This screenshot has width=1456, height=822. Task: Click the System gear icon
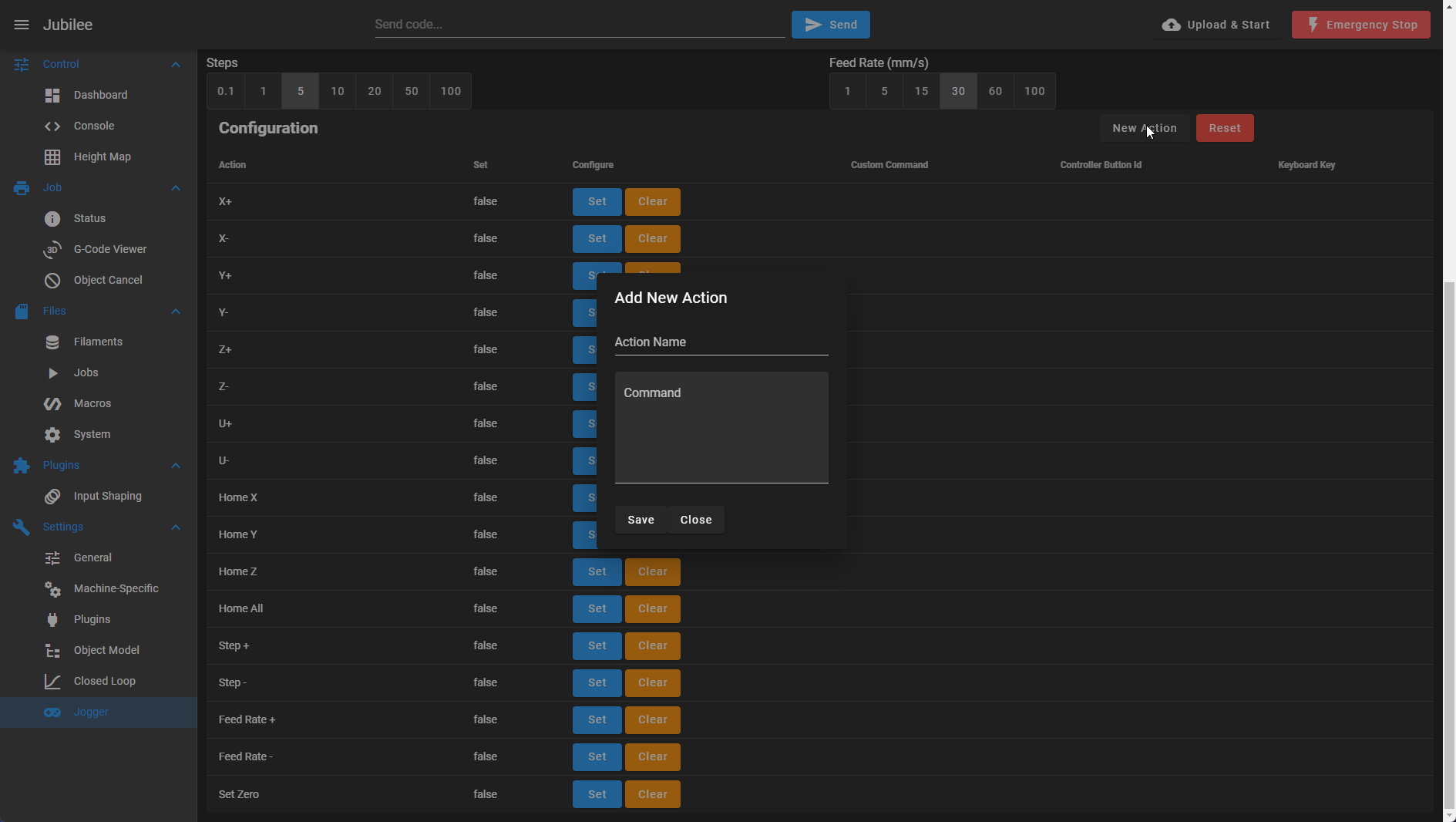point(52,434)
